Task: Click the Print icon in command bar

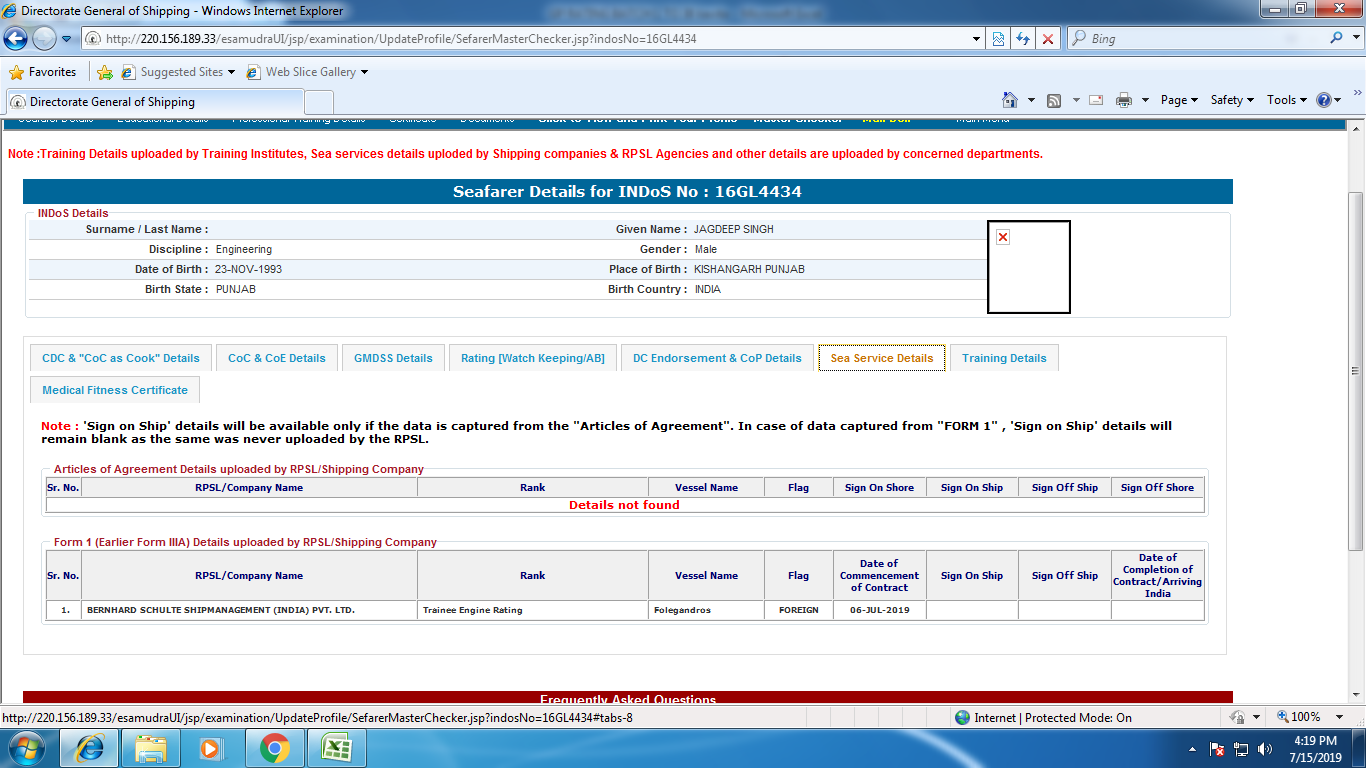Action: click(1124, 100)
